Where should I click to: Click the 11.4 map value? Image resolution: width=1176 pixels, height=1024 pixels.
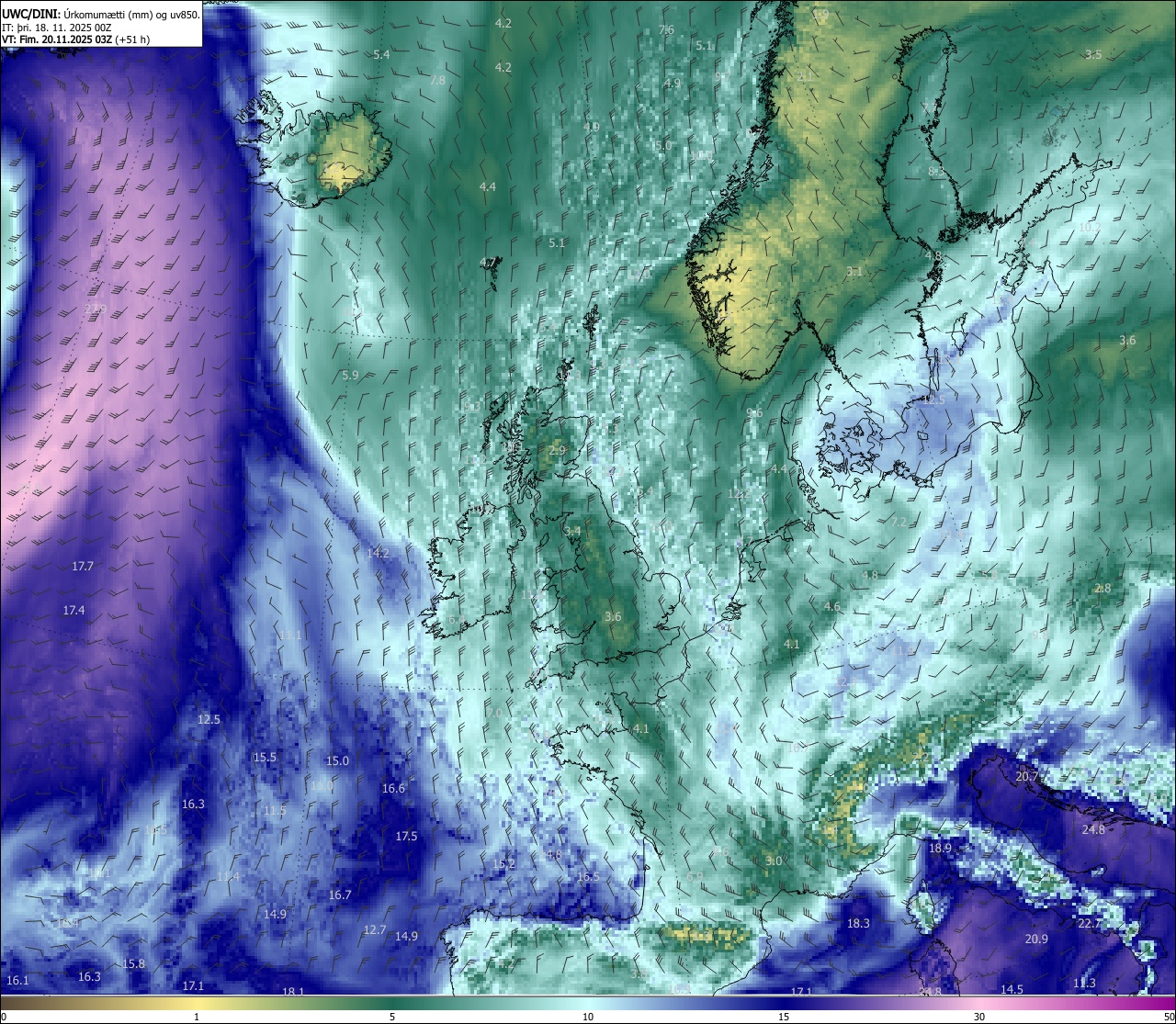(228, 877)
